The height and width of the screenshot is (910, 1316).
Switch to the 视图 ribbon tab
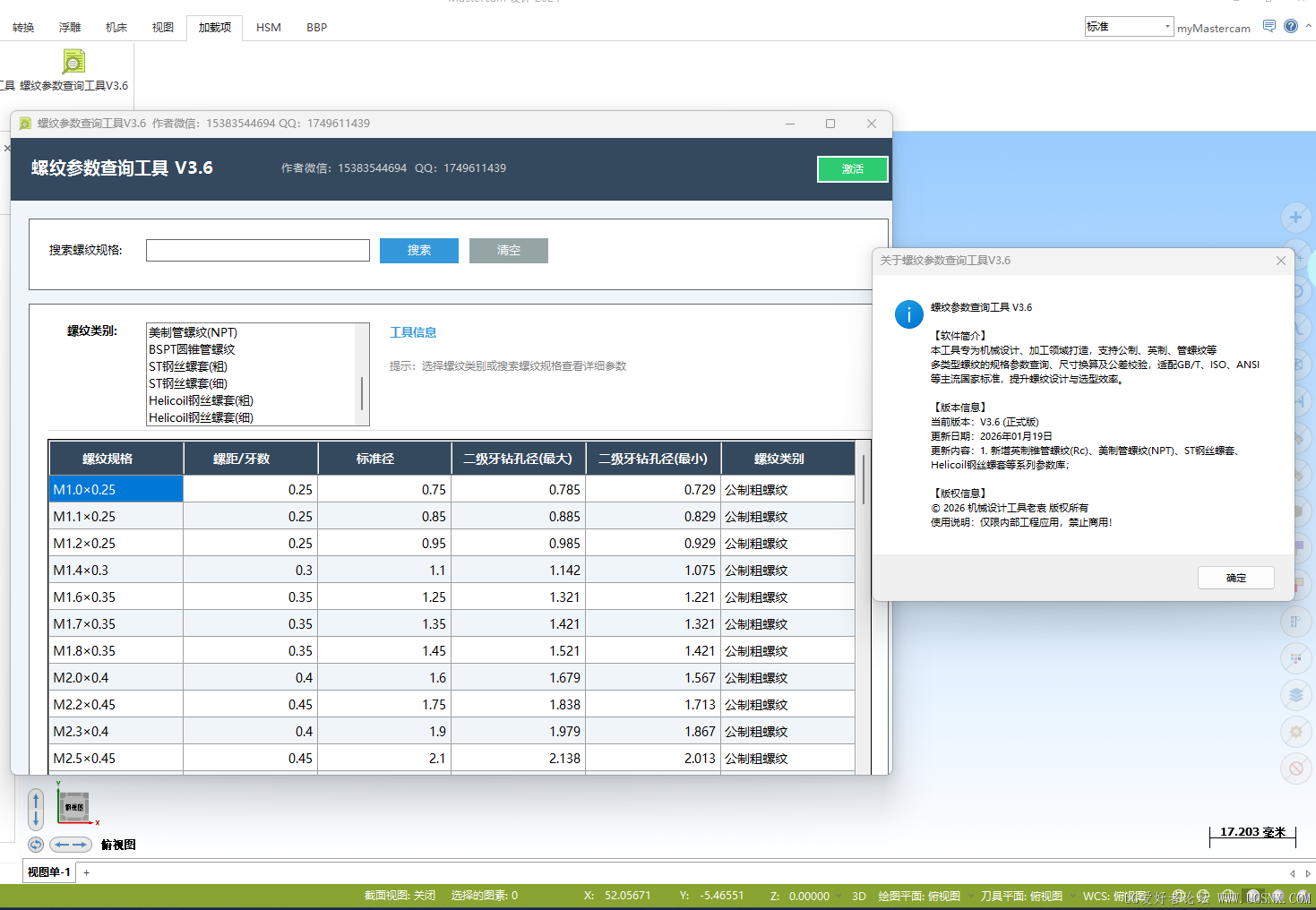point(163,28)
